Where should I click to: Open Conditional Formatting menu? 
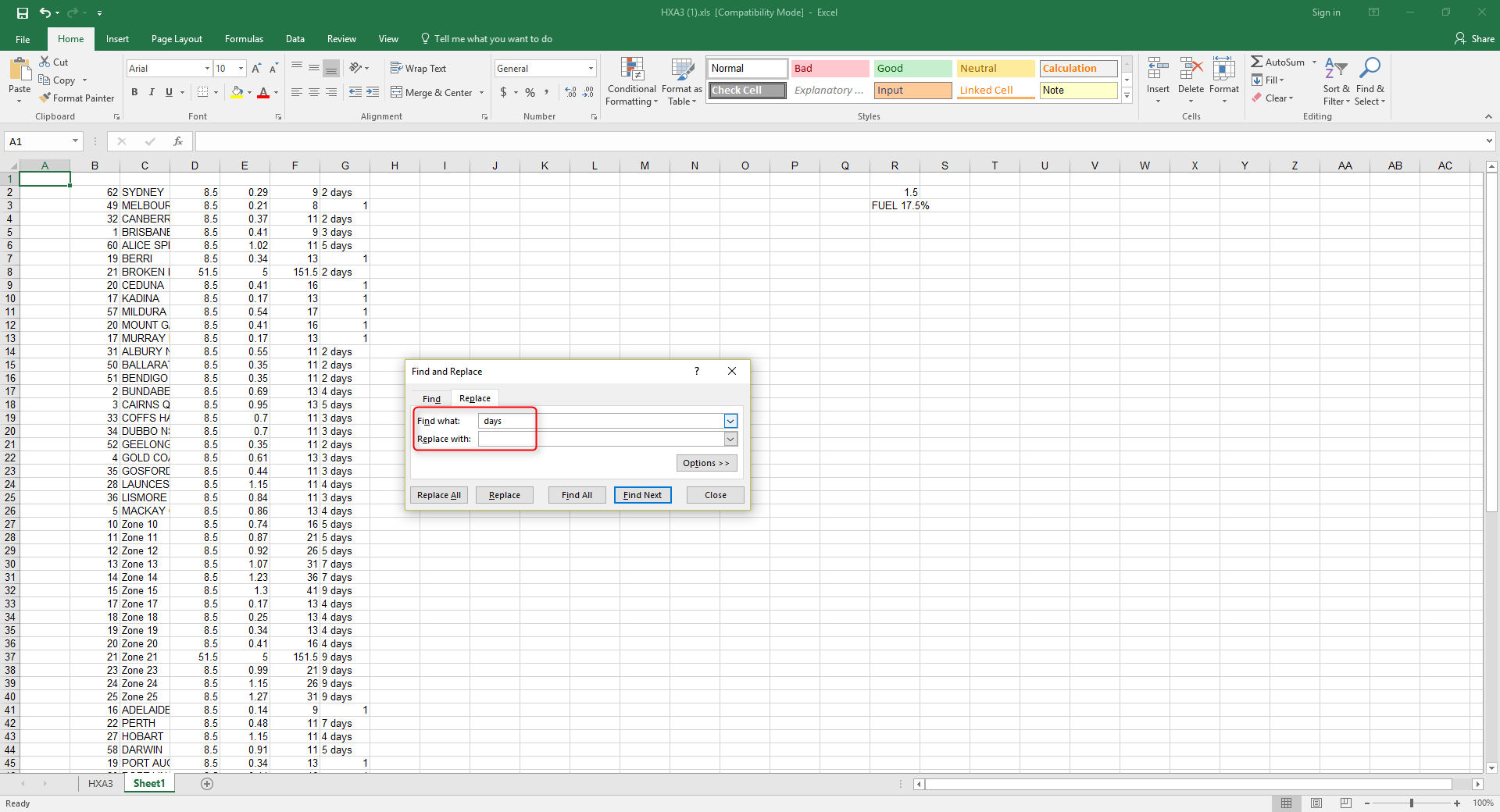[x=631, y=81]
